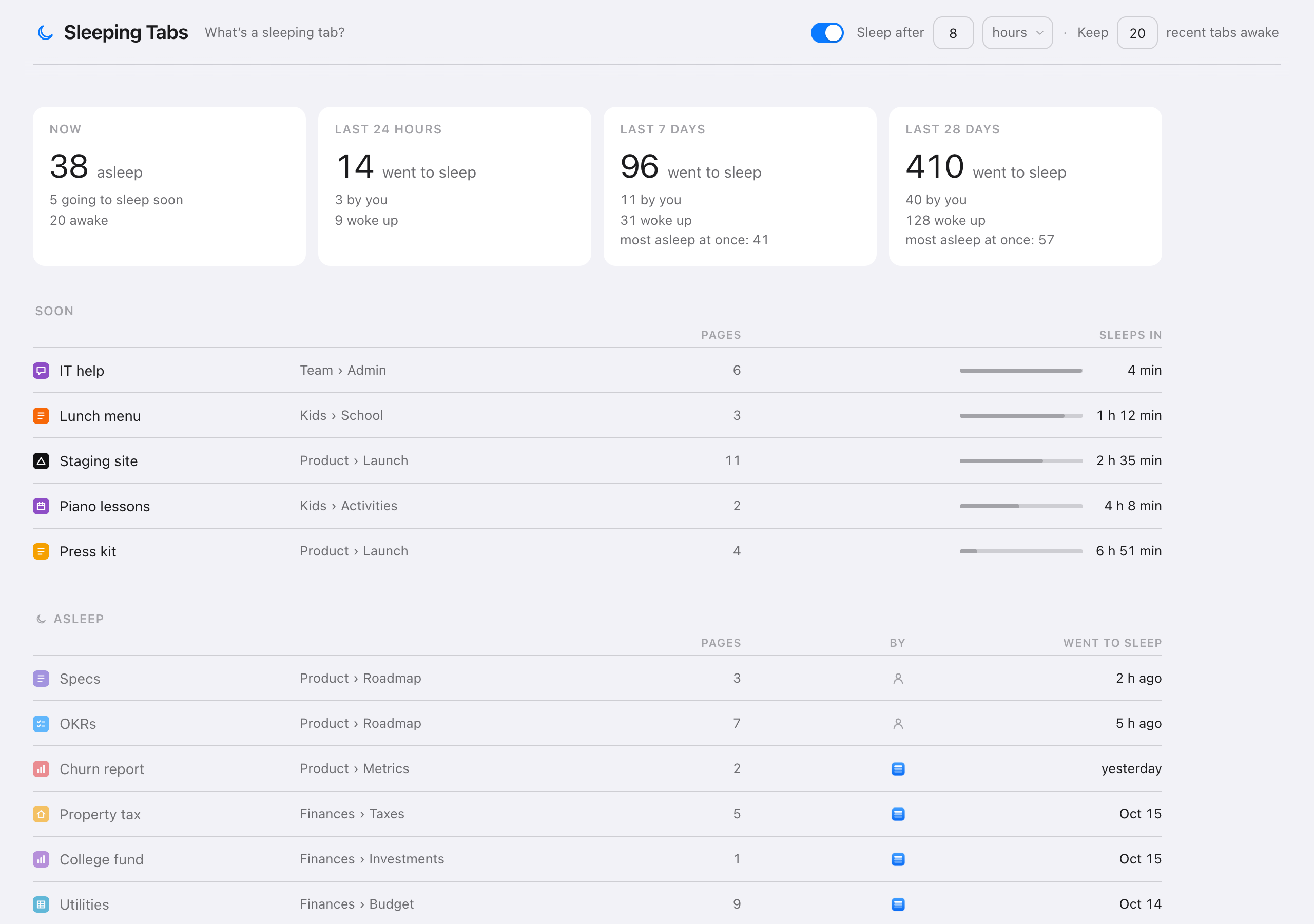This screenshot has width=1314, height=924.
Task: Open the Lunch menu tab row
Action: click(x=597, y=416)
